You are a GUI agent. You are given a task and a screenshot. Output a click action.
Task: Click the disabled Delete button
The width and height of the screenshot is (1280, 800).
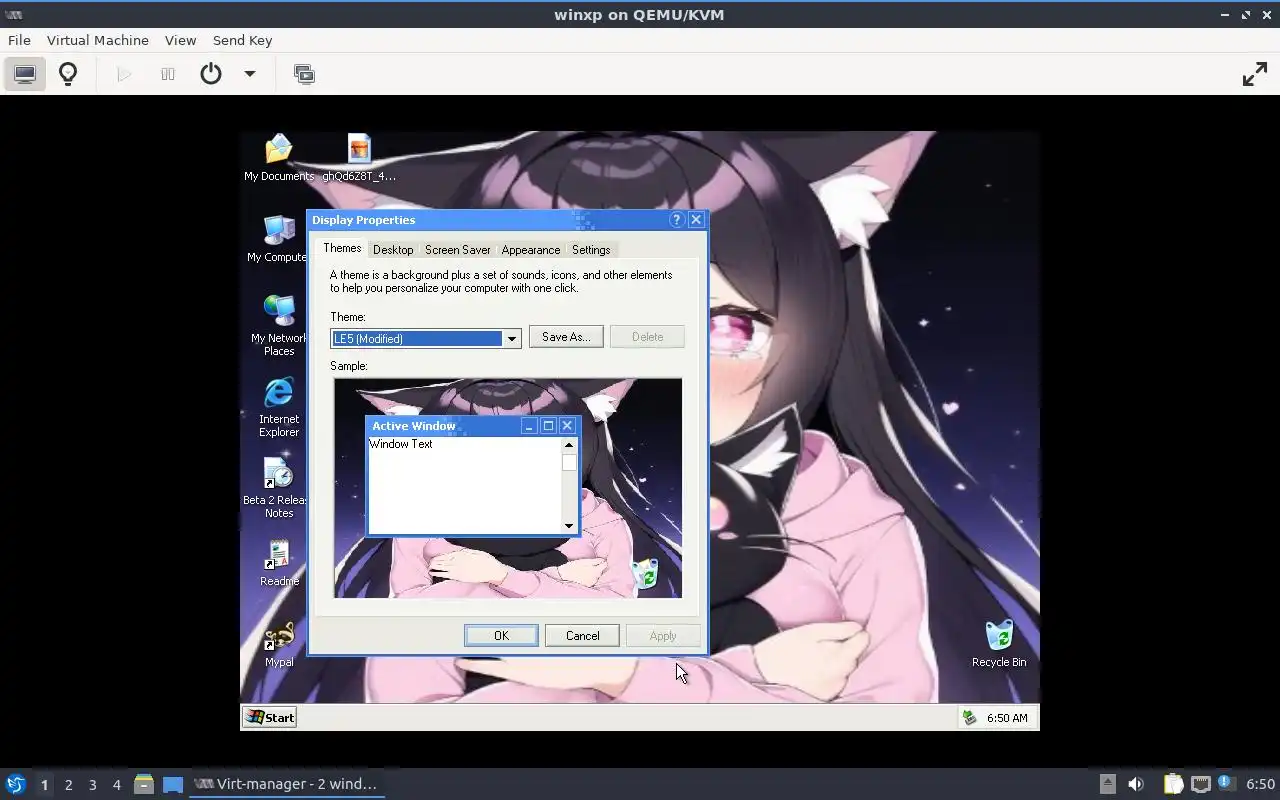click(647, 337)
